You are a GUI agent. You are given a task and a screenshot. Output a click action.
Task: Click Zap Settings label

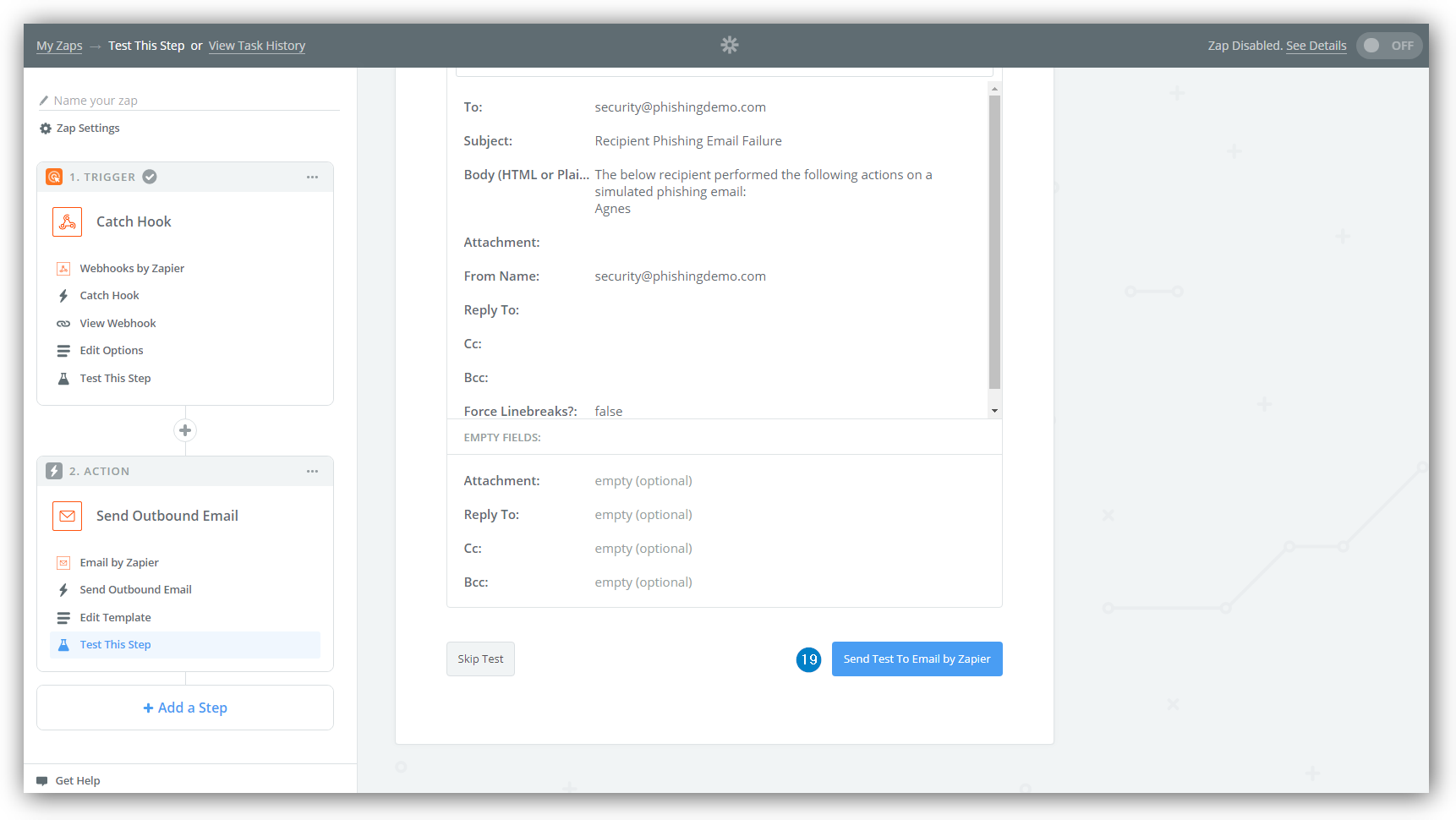(x=88, y=128)
